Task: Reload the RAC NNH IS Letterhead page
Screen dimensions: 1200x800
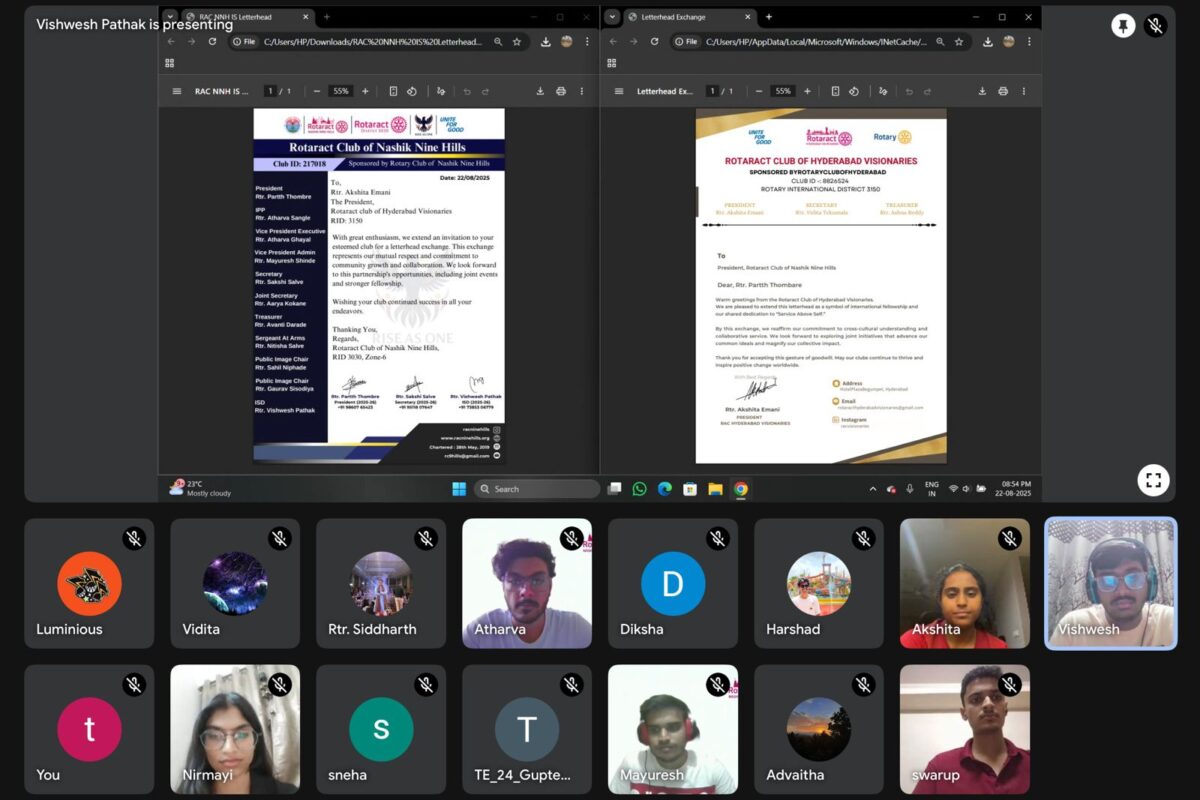Action: [x=212, y=42]
